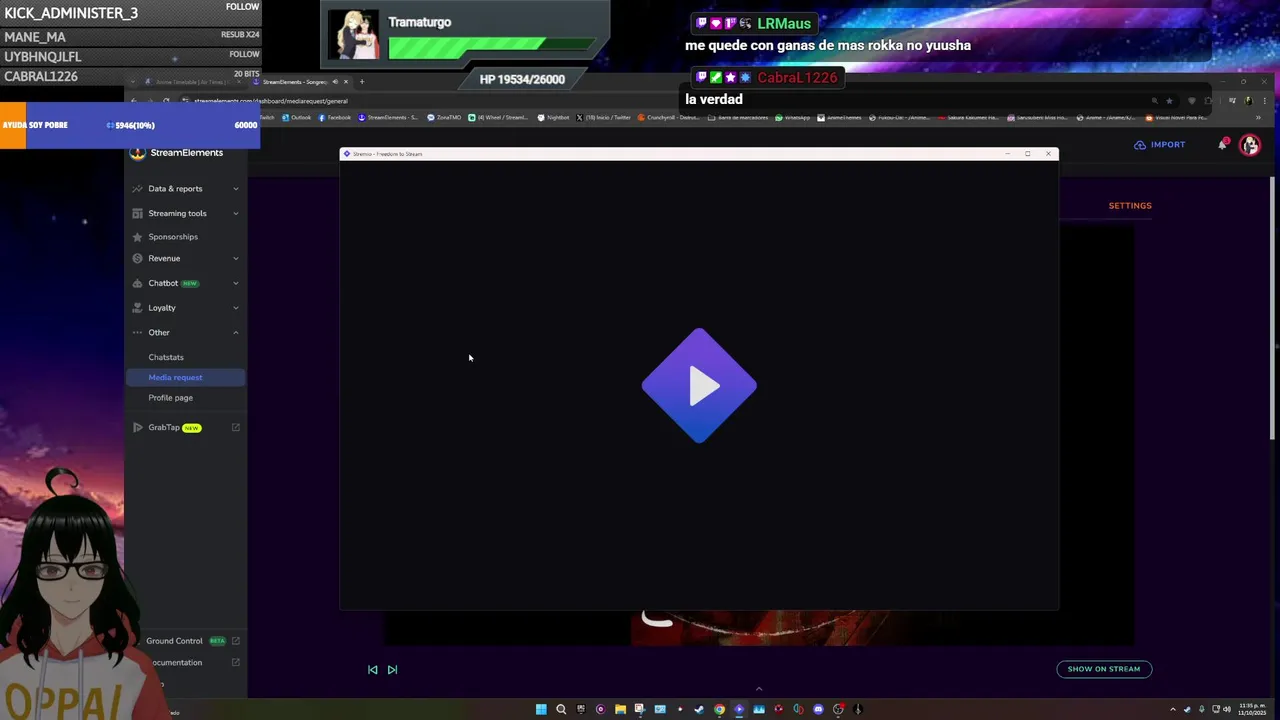Open Chatstats page

click(166, 357)
